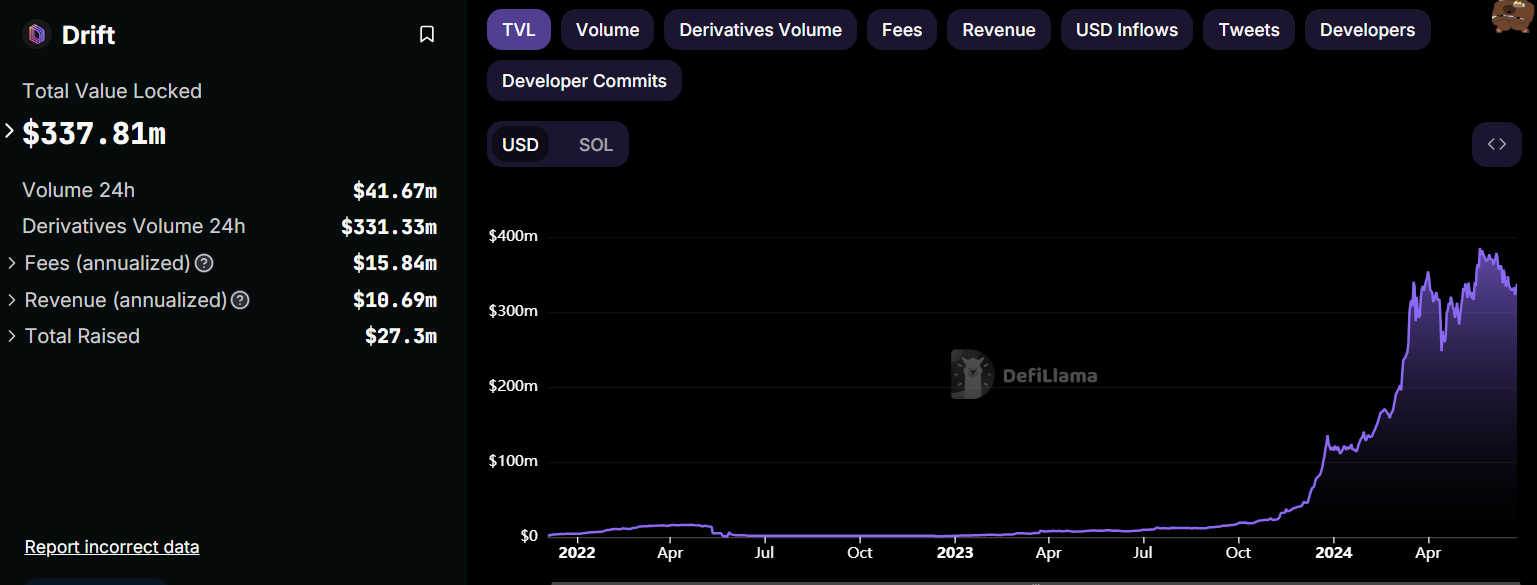Click the DefiLlama watermark logo

click(x=1023, y=375)
